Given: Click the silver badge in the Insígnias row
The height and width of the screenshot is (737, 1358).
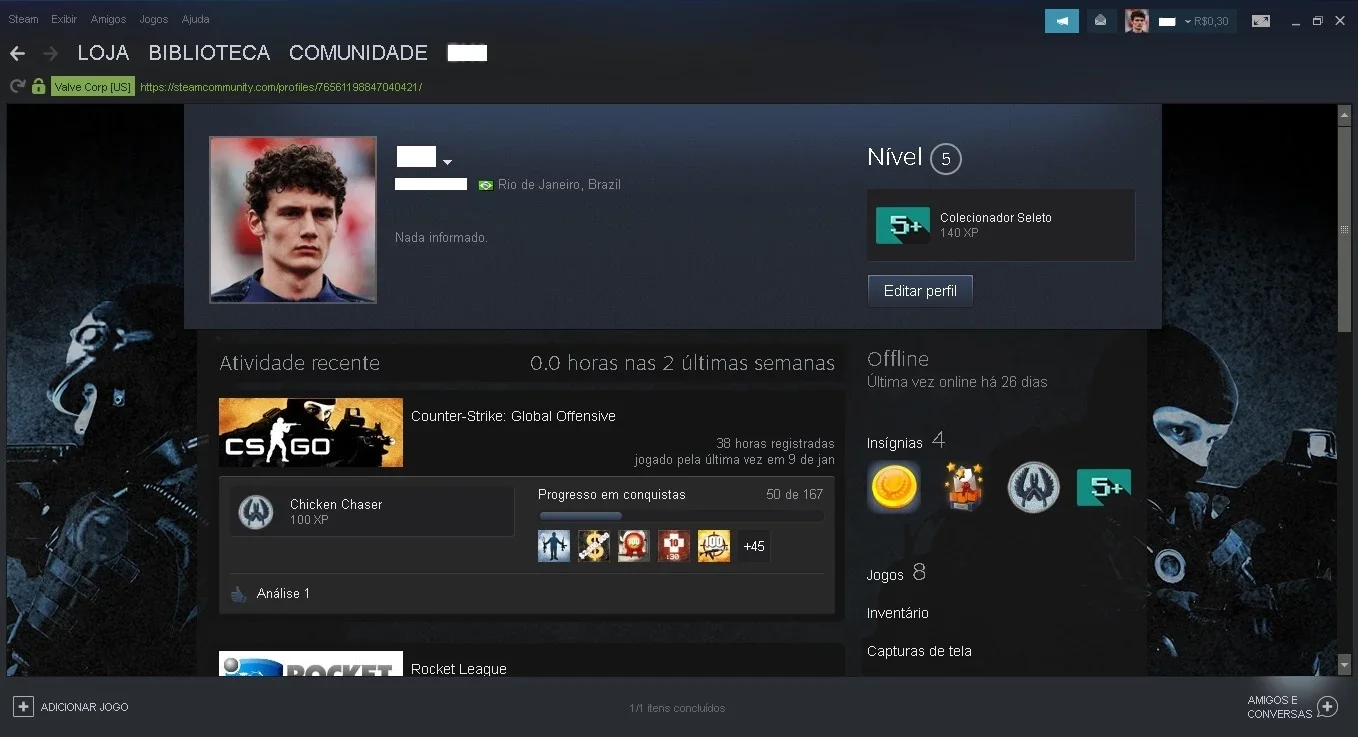Looking at the screenshot, I should 1033,487.
